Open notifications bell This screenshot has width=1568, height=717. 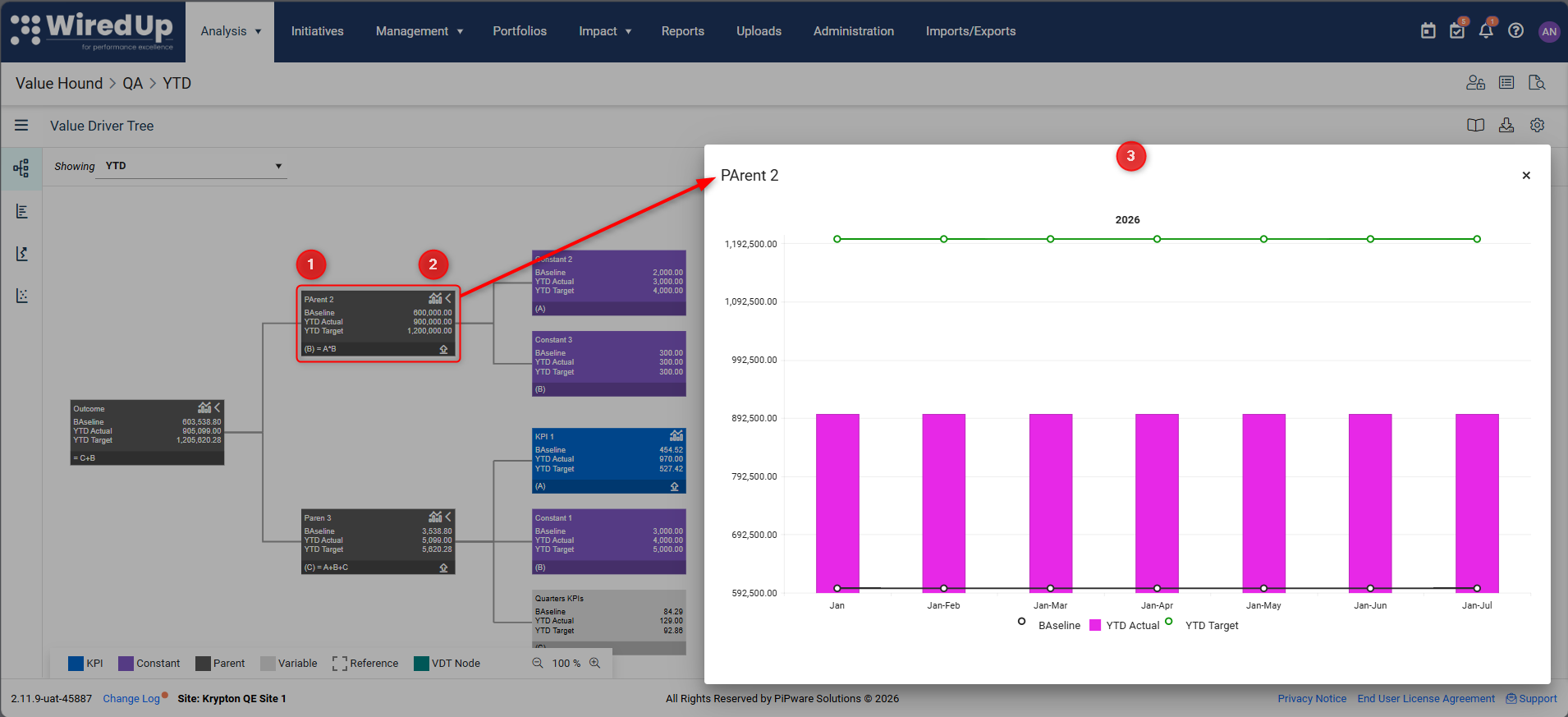coord(1486,31)
